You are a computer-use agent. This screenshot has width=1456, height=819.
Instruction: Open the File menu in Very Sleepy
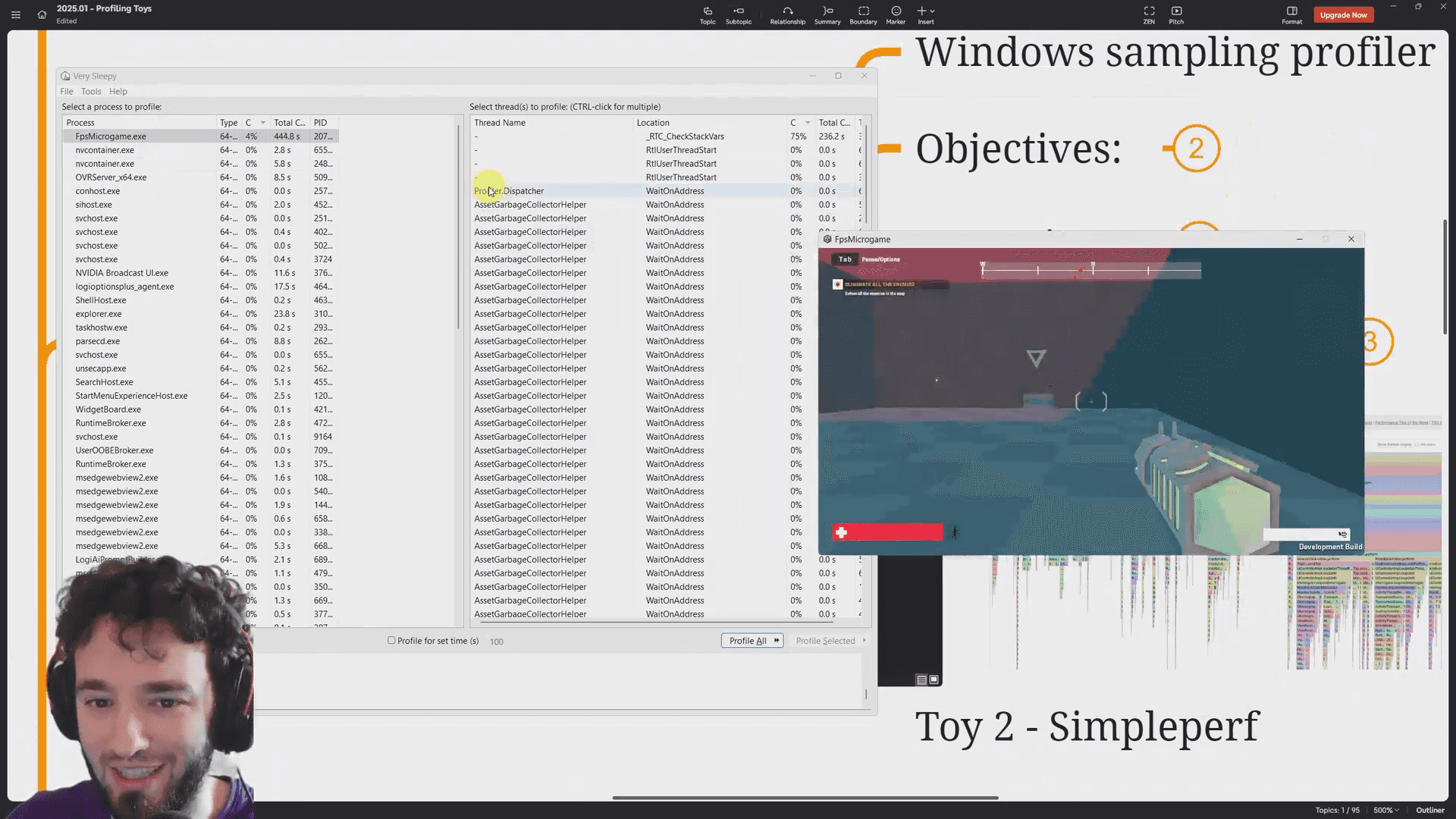[66, 91]
